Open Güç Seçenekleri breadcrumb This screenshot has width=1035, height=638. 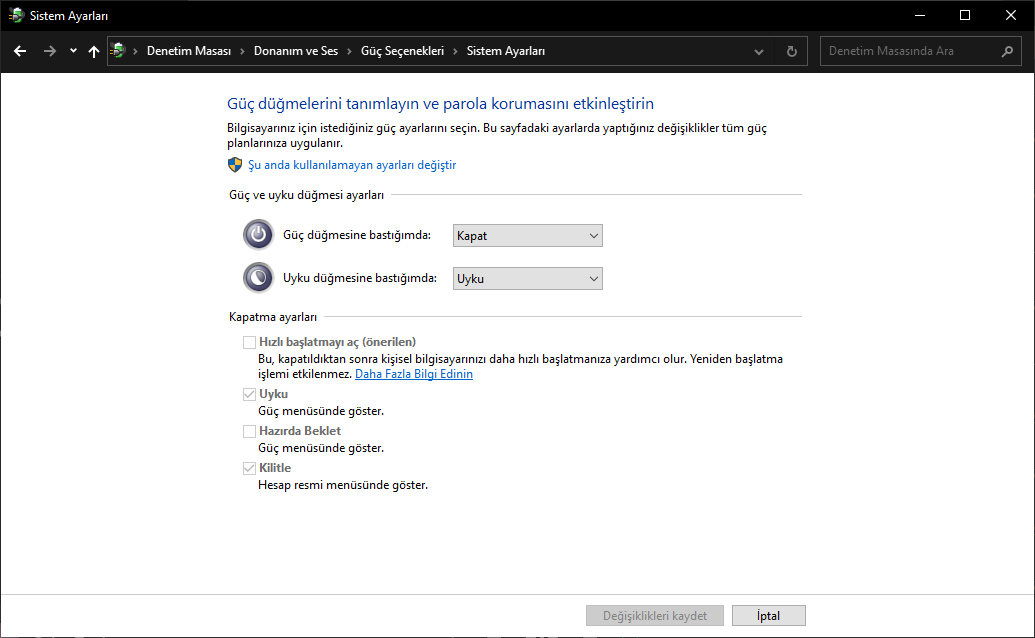tap(402, 51)
